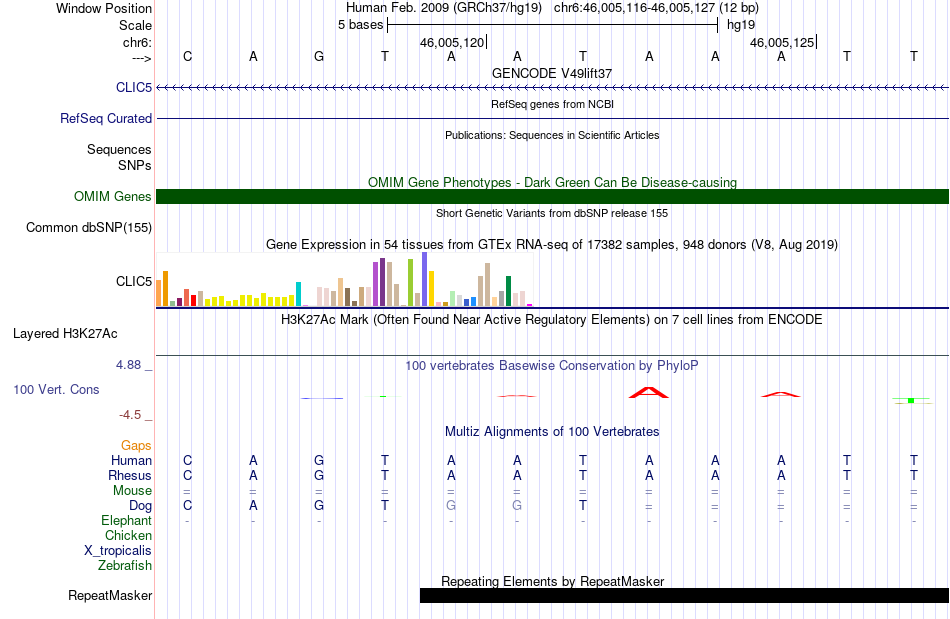Viewport: 950px width, 619px height.
Task: Click the tallest blue bar in the GTEx chart
Action: click(425, 279)
